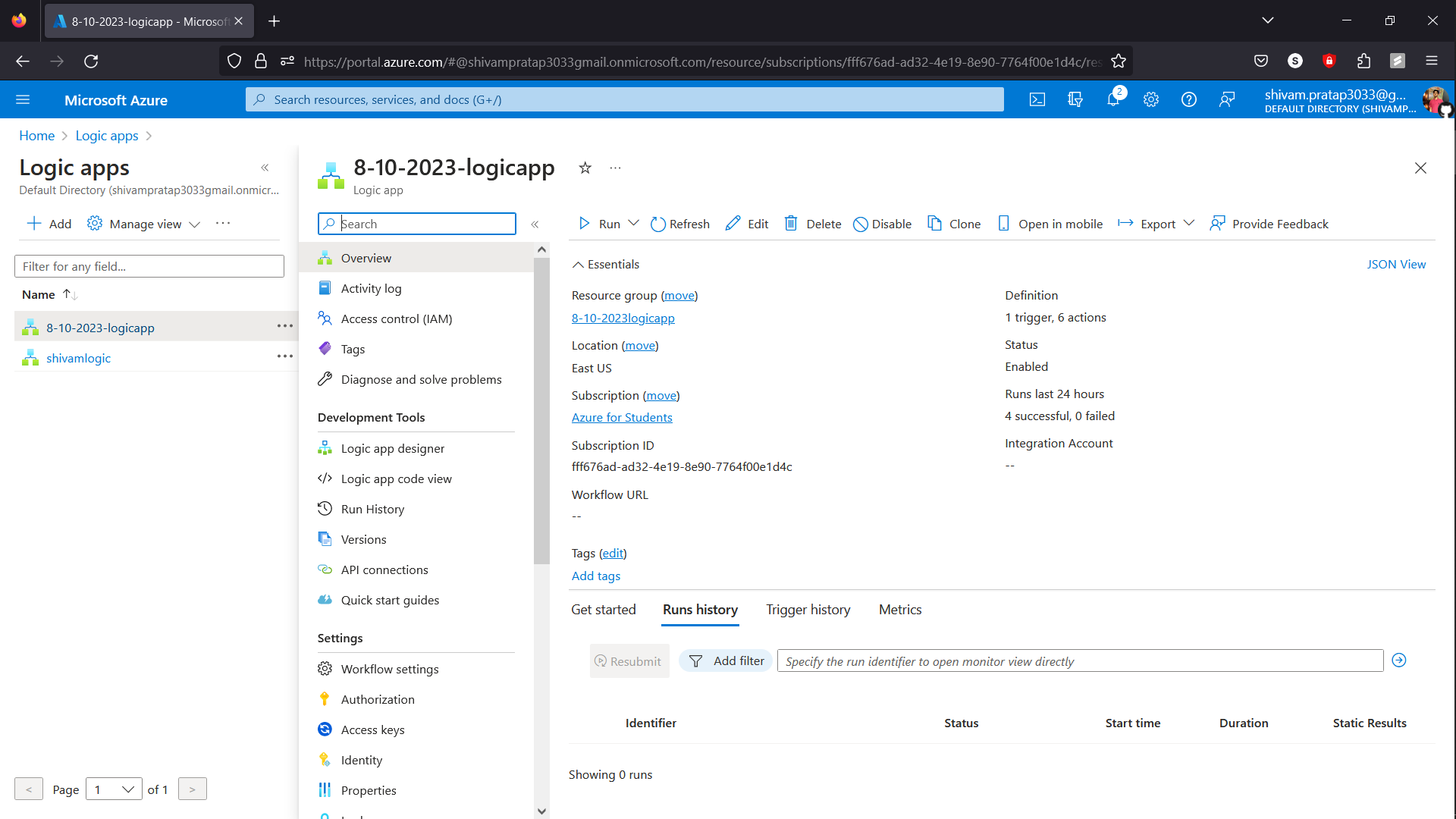
Task: Disable the 8-10-2023-logicapp workflow
Action: point(882,224)
